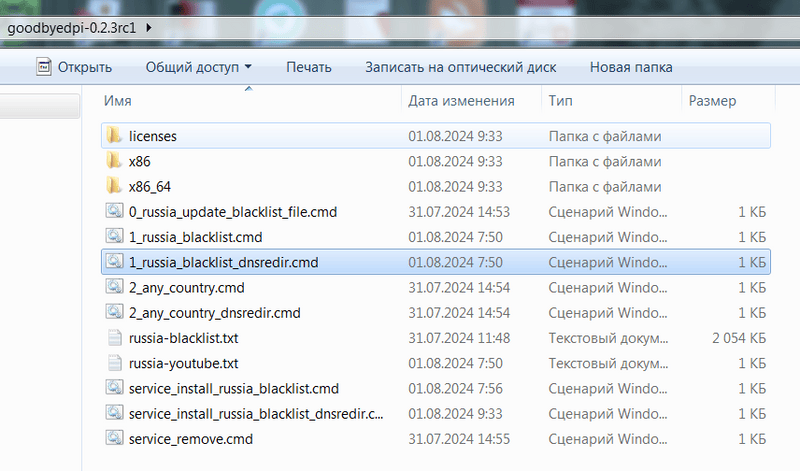
Task: Click the icon beside Открыть in toolbar
Action: point(44,67)
